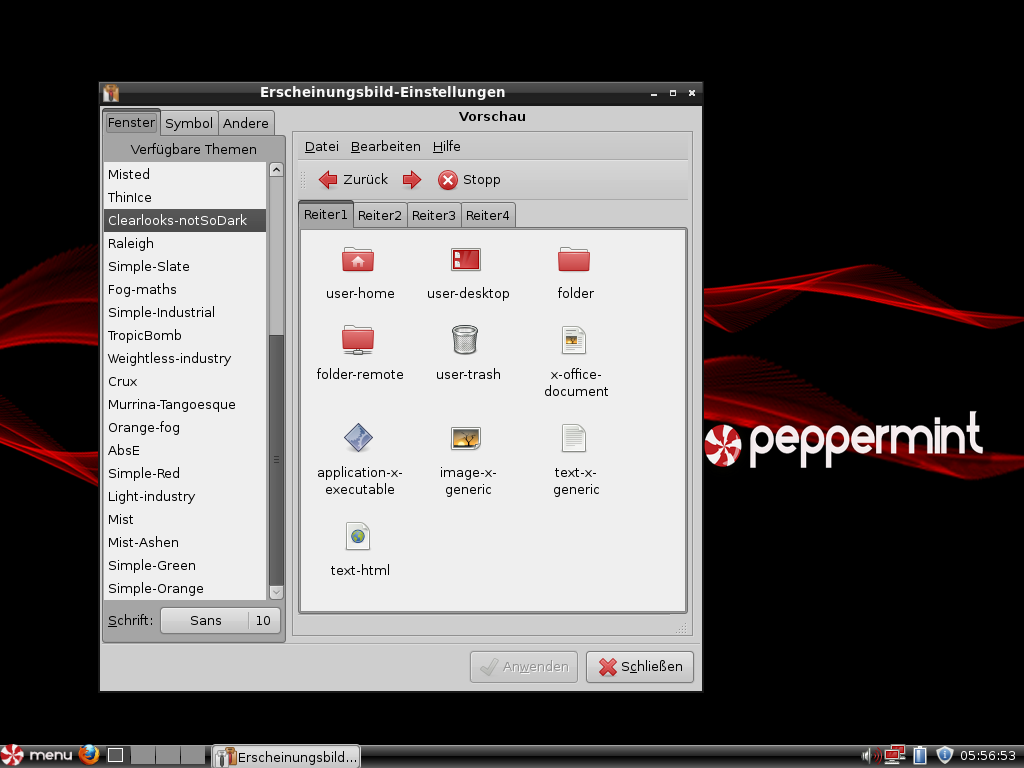Click the user-desktop icon
Screen dimensions: 1024x768
pos(467,261)
